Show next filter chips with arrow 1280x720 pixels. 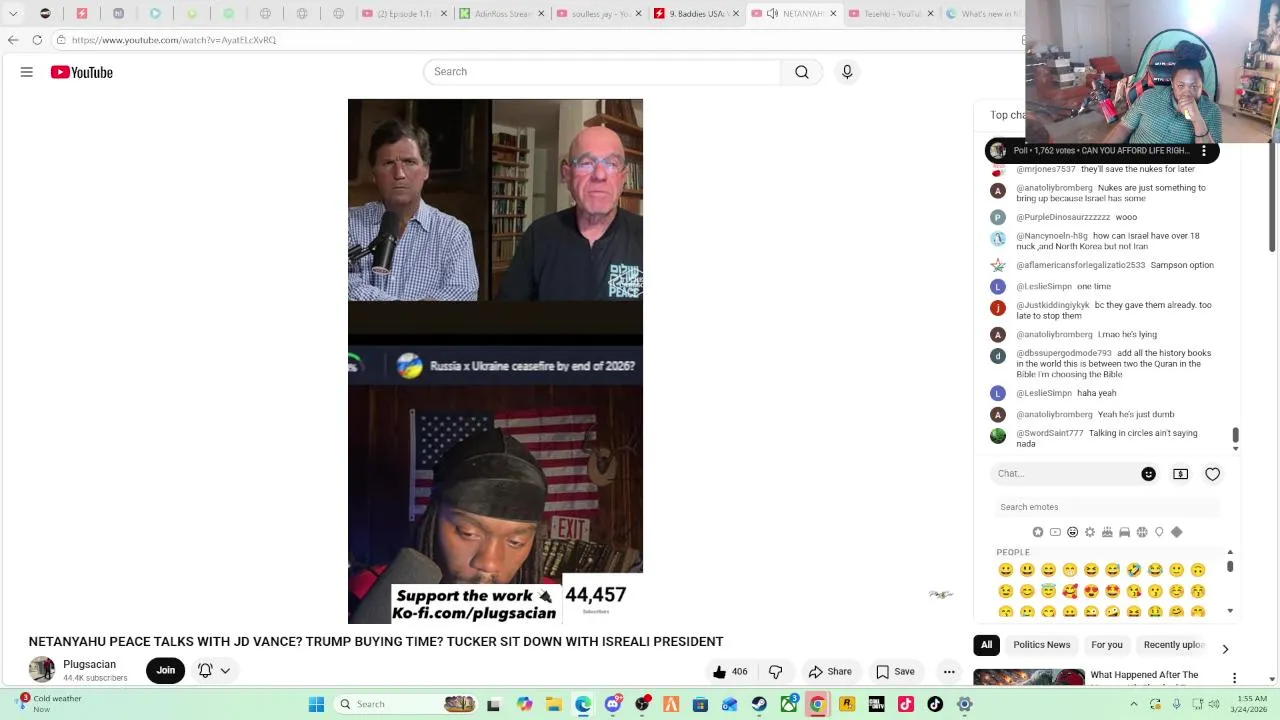click(x=1225, y=649)
